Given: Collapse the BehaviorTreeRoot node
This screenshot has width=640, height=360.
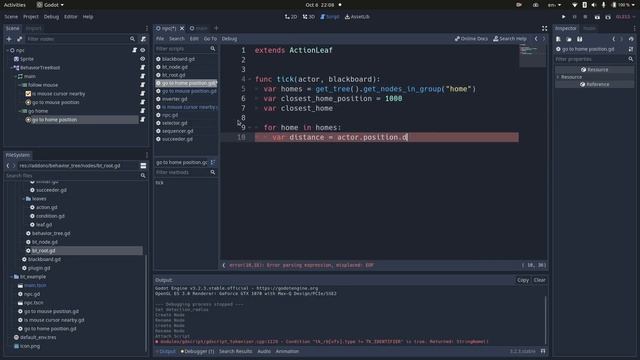Looking at the screenshot, I should pos(11,67).
